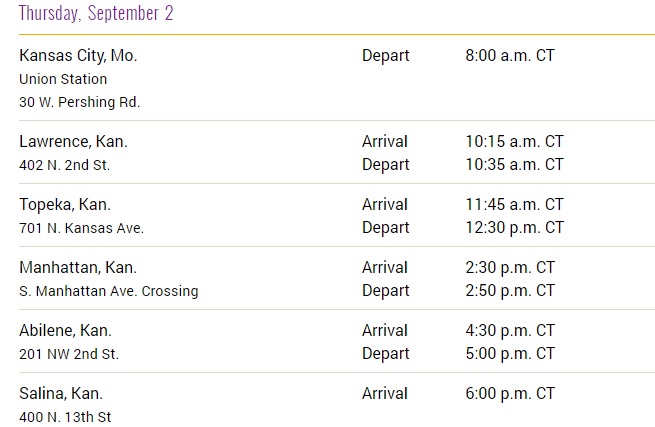
Task: Click the Salina, Kan. stop name
Action: tap(61, 394)
